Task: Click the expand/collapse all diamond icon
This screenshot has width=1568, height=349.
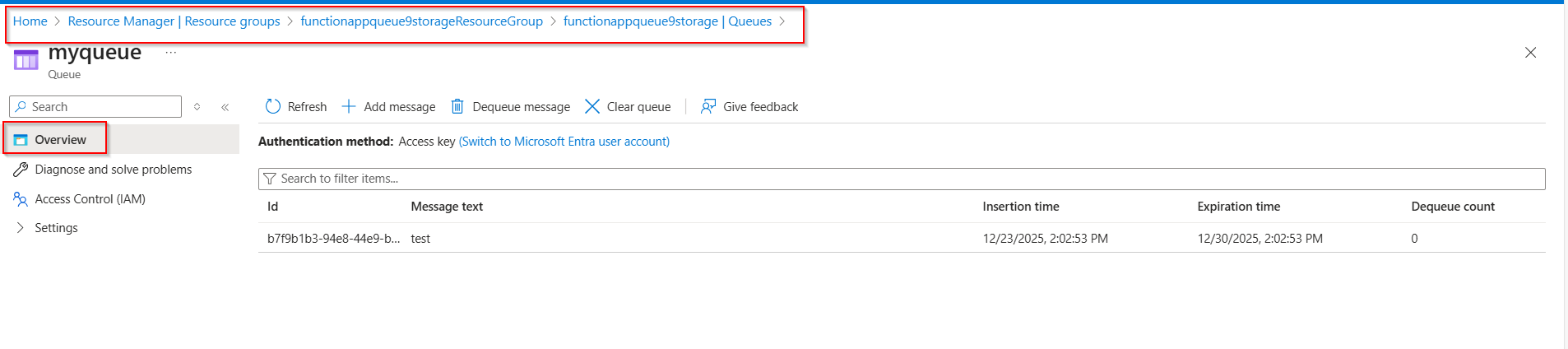Action: click(197, 107)
